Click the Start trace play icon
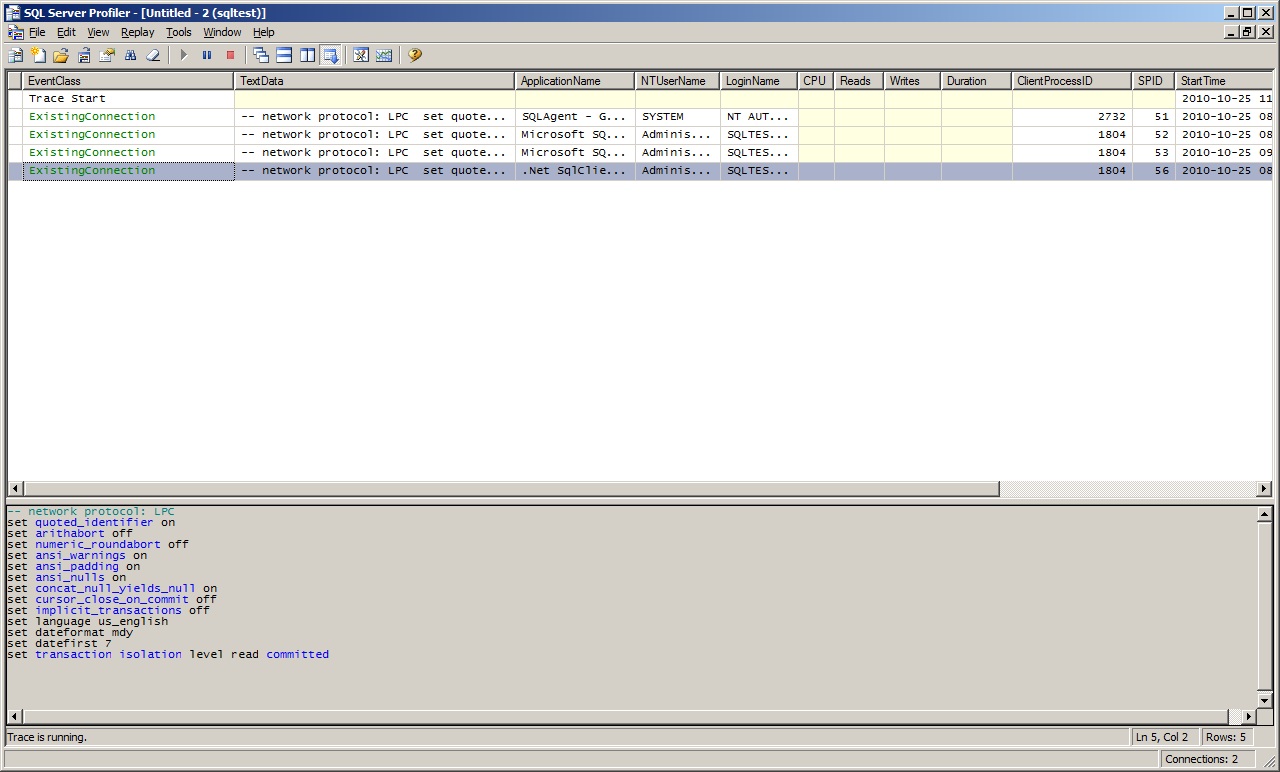 (184, 55)
